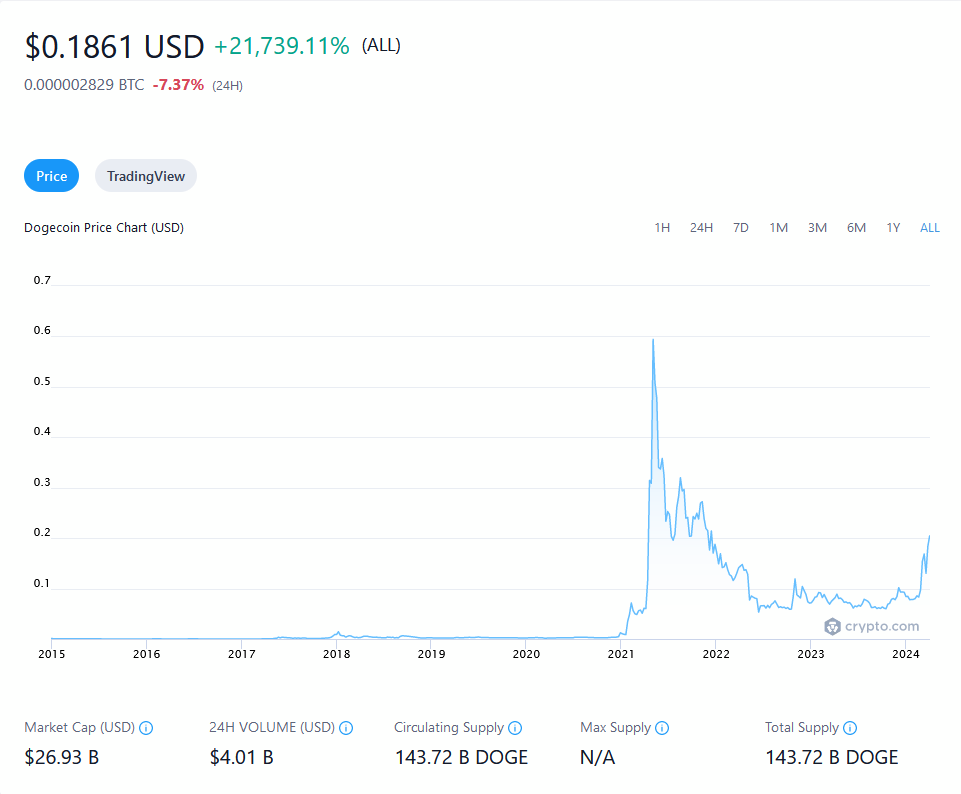
Task: Click the 0.2 y-axis price label
Action: [42, 532]
